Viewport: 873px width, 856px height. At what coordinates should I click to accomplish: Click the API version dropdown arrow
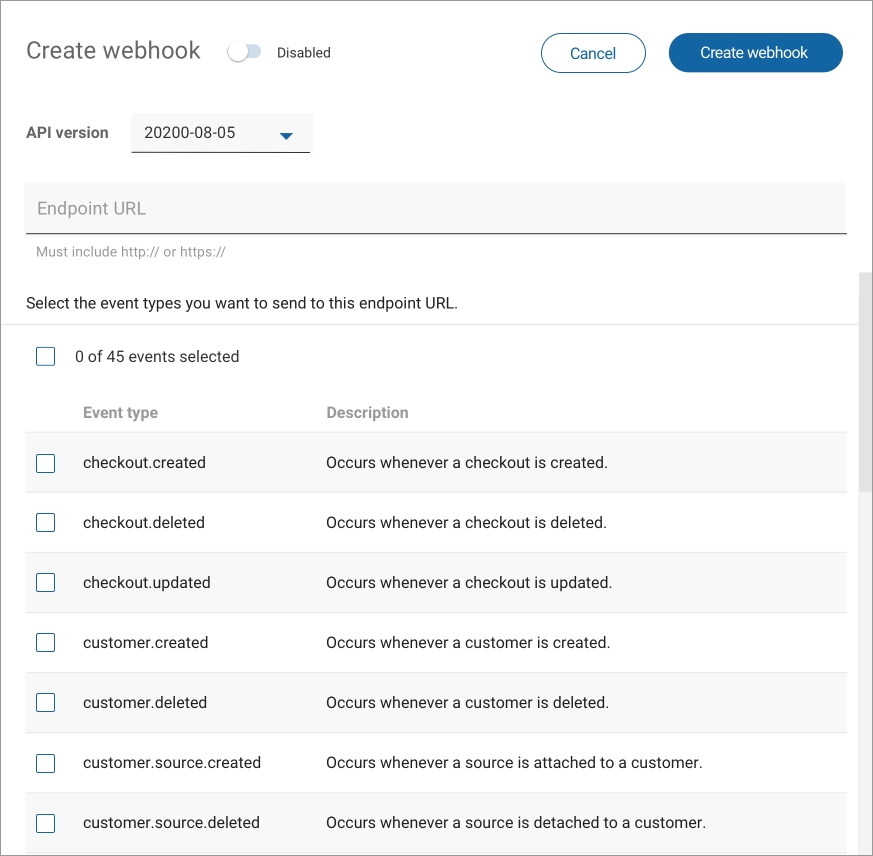pos(286,135)
